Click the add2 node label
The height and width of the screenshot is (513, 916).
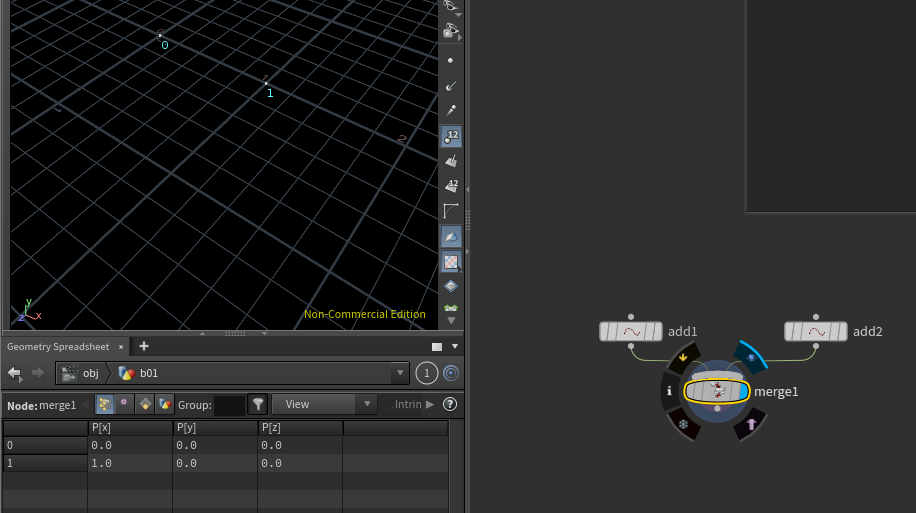pos(868,331)
